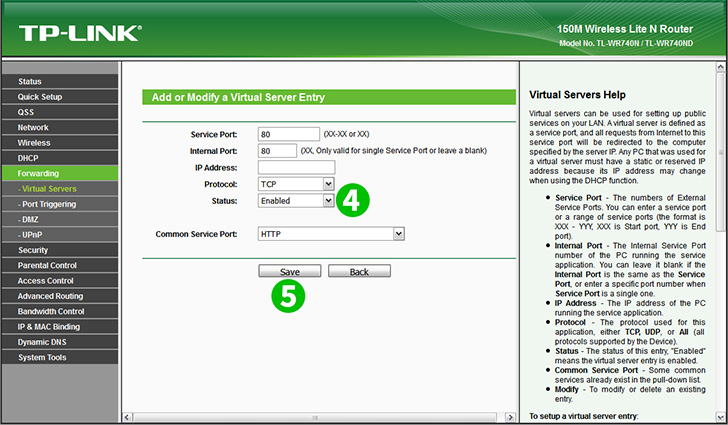This screenshot has height=425, width=728.
Task: Open System Tools in the sidebar
Action: [60, 357]
